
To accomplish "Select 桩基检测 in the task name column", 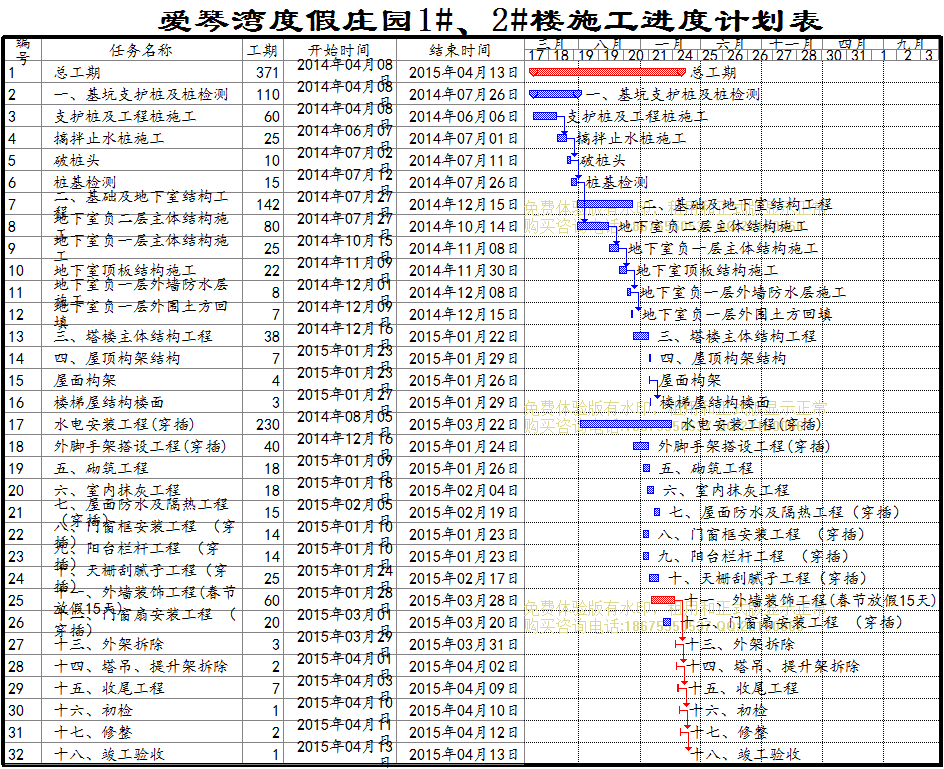I will 85,182.
